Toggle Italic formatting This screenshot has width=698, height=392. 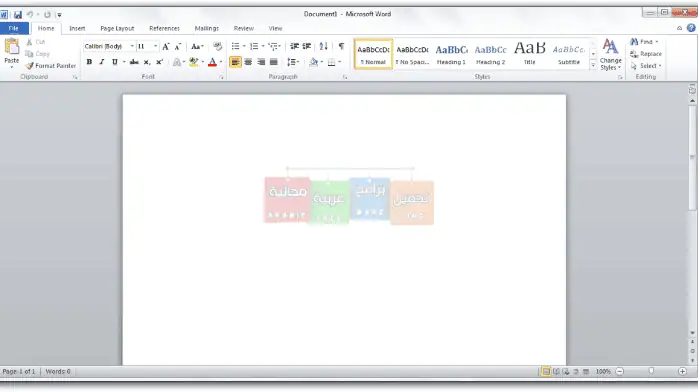click(101, 62)
